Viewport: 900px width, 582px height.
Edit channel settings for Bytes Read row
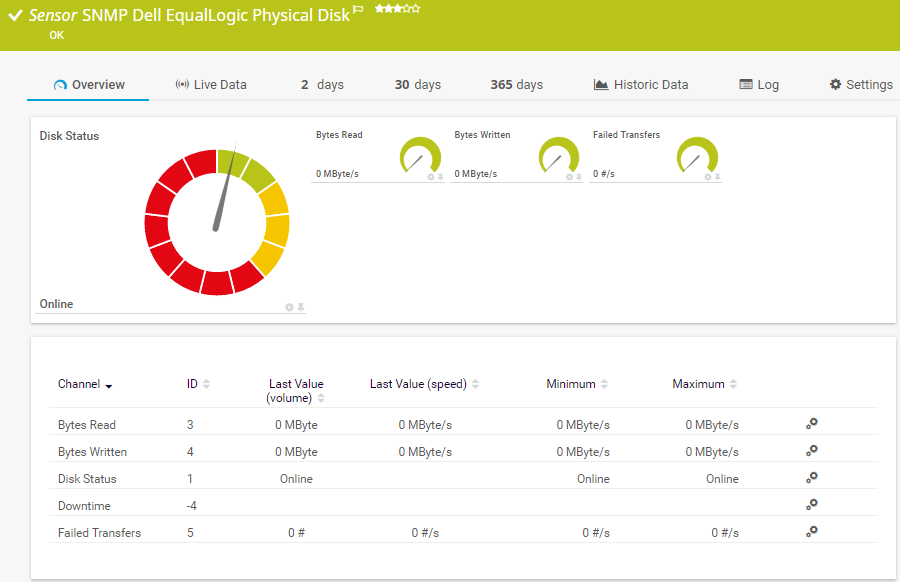812,424
